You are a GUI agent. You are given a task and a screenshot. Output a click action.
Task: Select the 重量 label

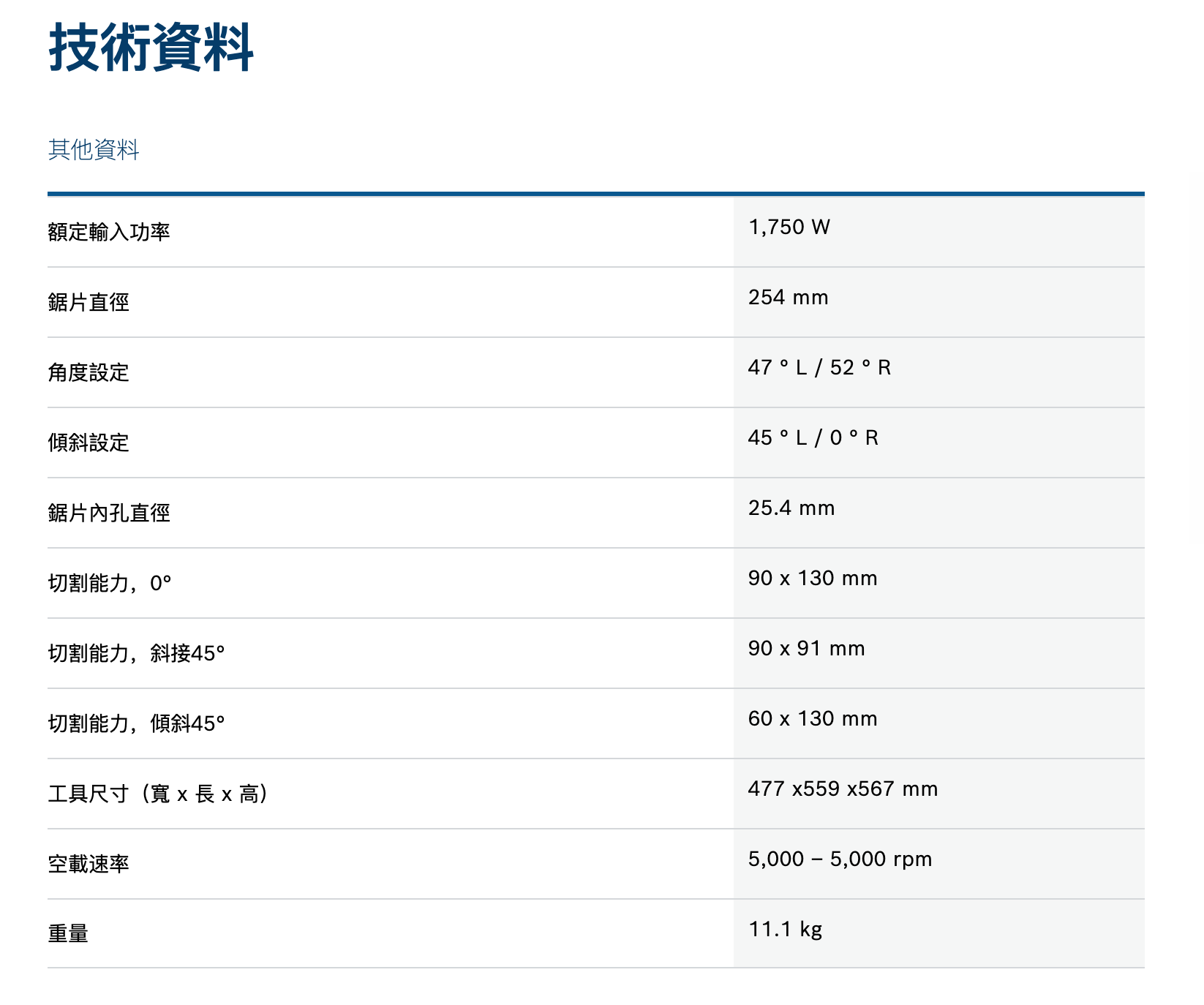click(68, 934)
